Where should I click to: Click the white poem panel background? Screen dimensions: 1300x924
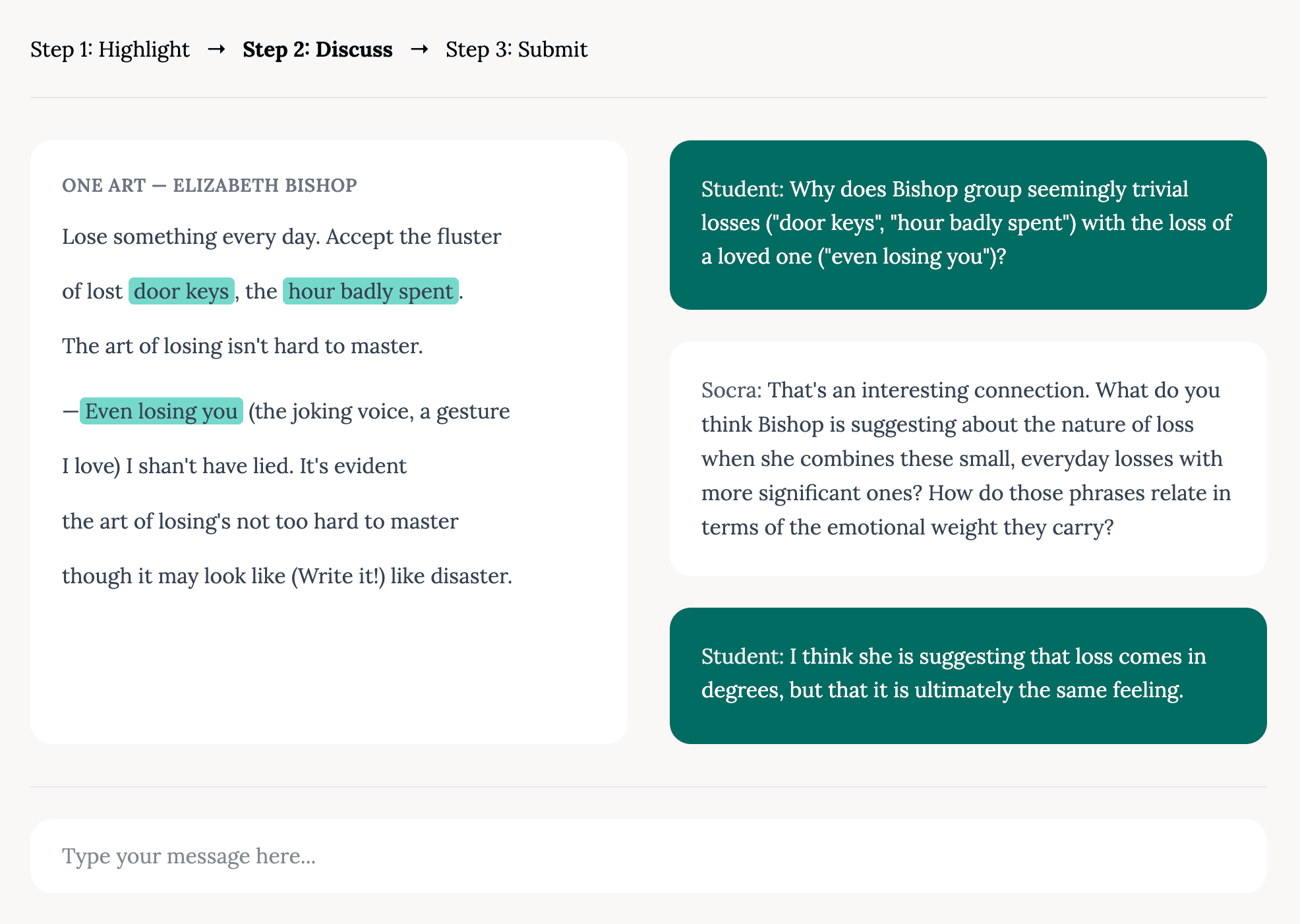(330, 672)
